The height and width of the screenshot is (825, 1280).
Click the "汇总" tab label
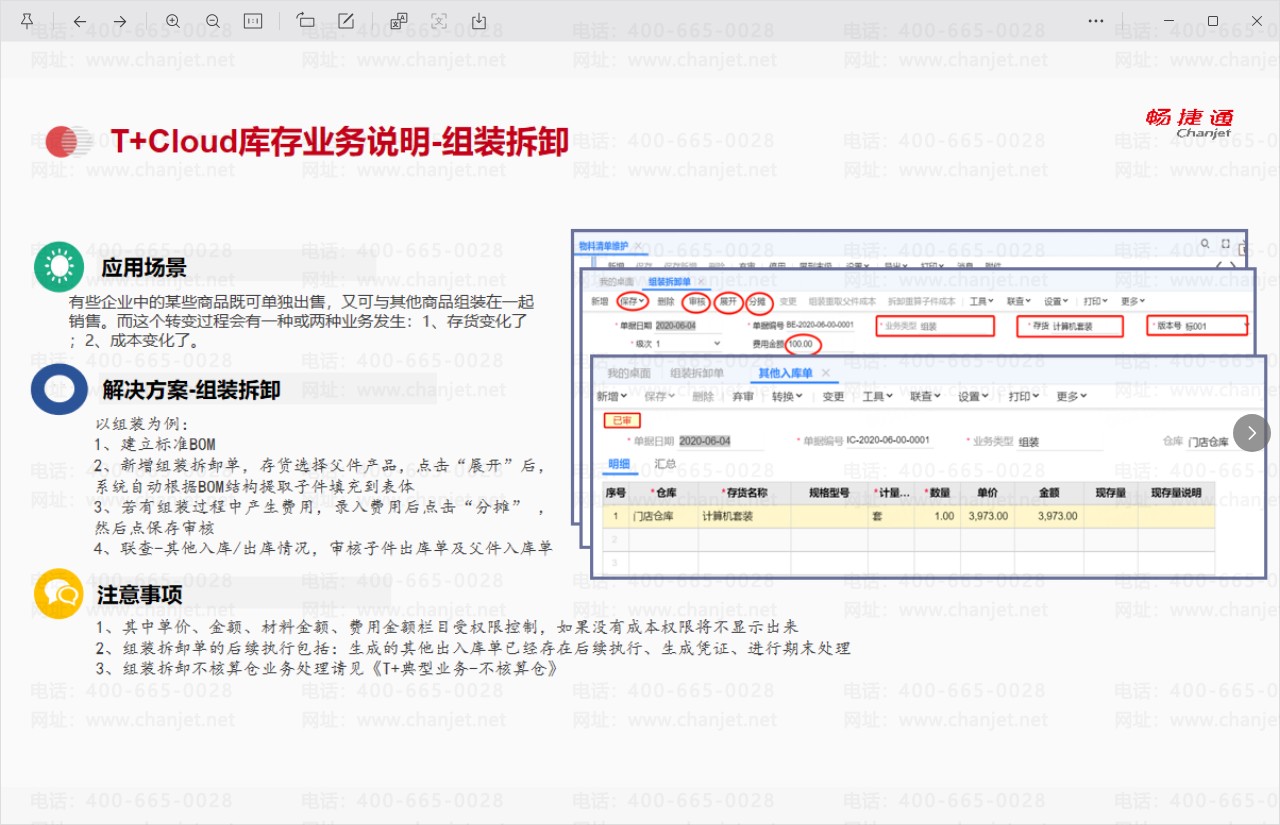[x=665, y=465]
